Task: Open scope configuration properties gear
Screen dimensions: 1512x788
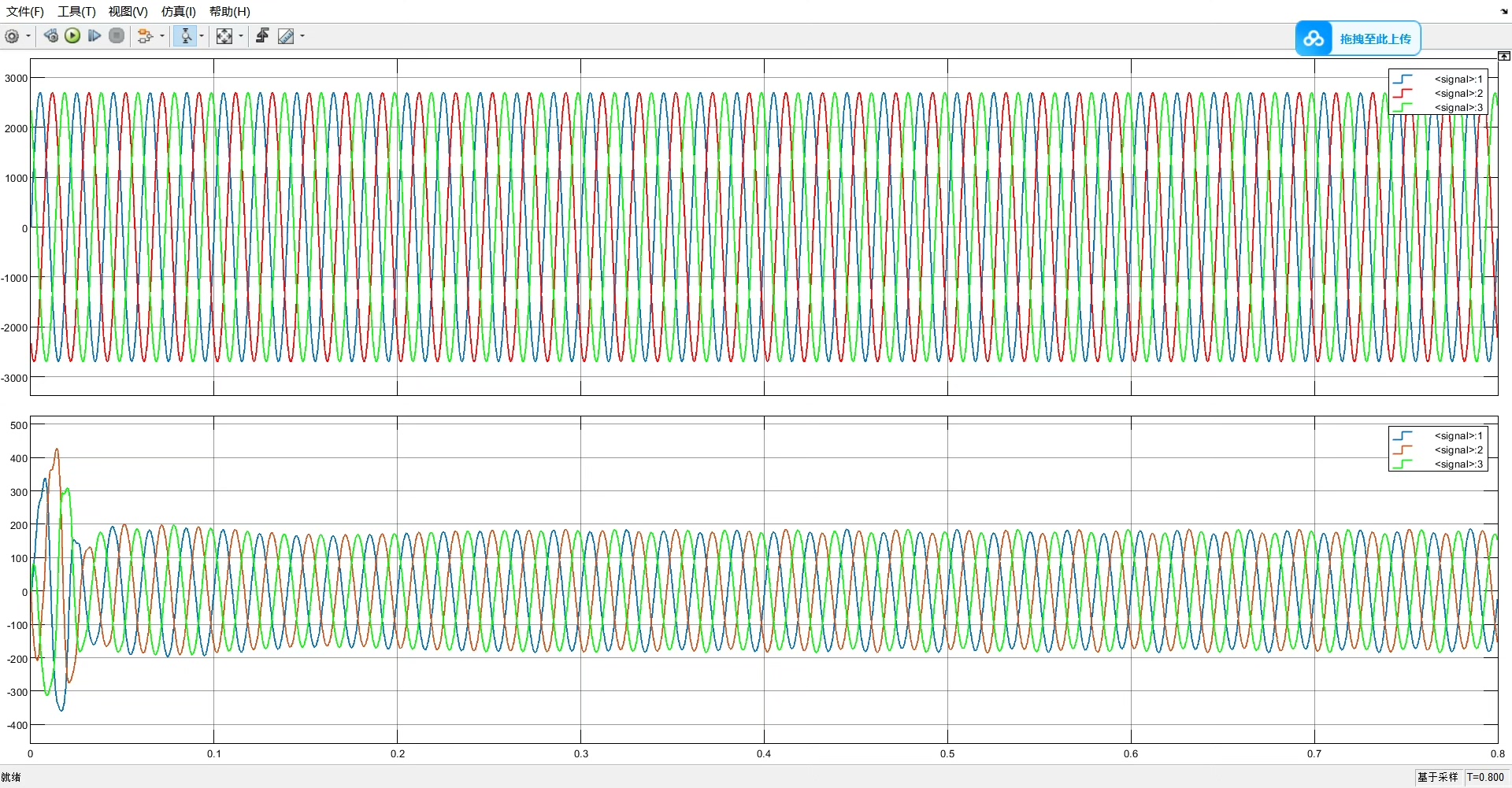Action: pyautogui.click(x=12, y=36)
